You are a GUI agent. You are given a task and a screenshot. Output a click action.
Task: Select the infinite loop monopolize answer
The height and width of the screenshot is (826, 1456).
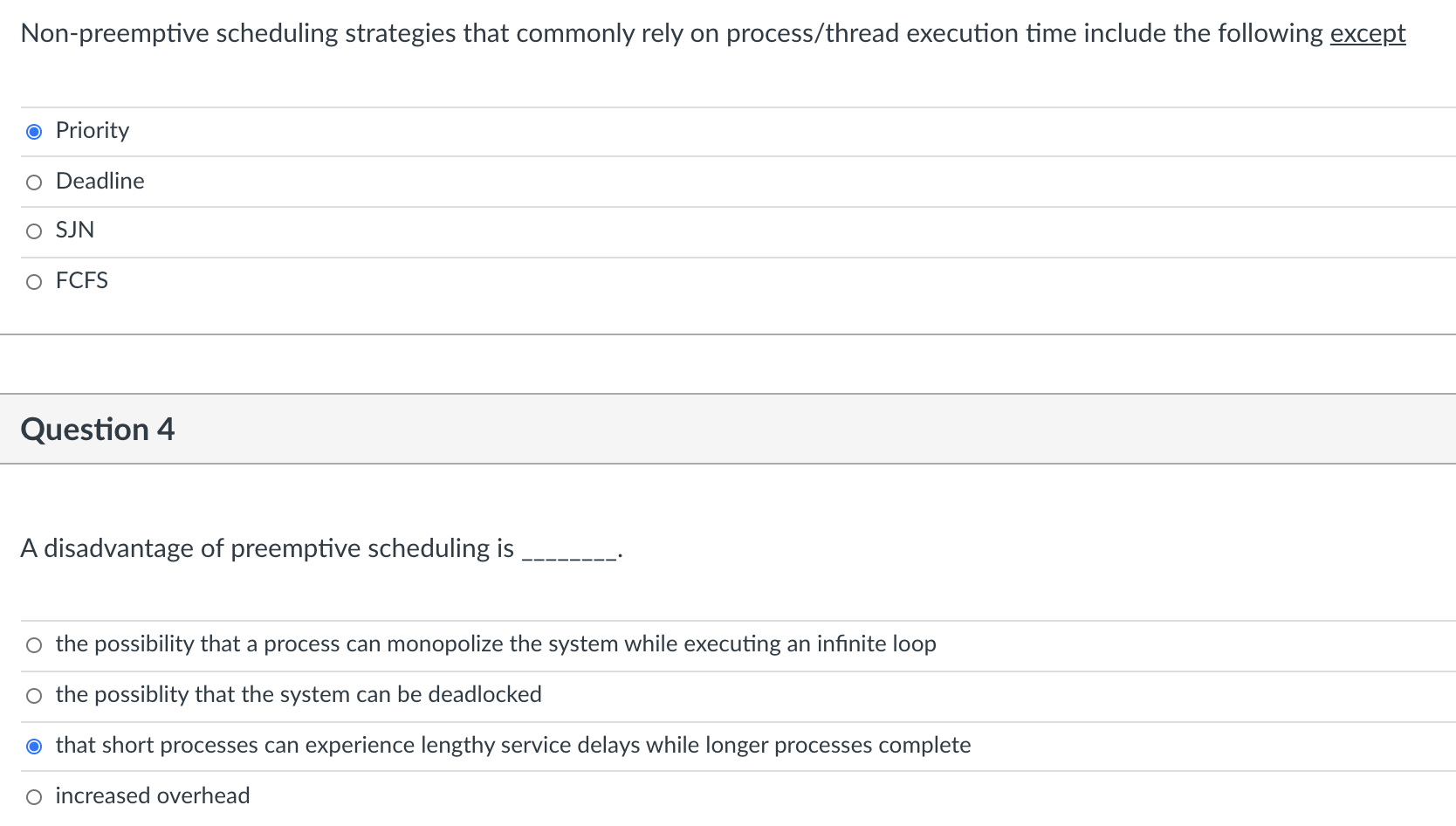[x=34, y=644]
